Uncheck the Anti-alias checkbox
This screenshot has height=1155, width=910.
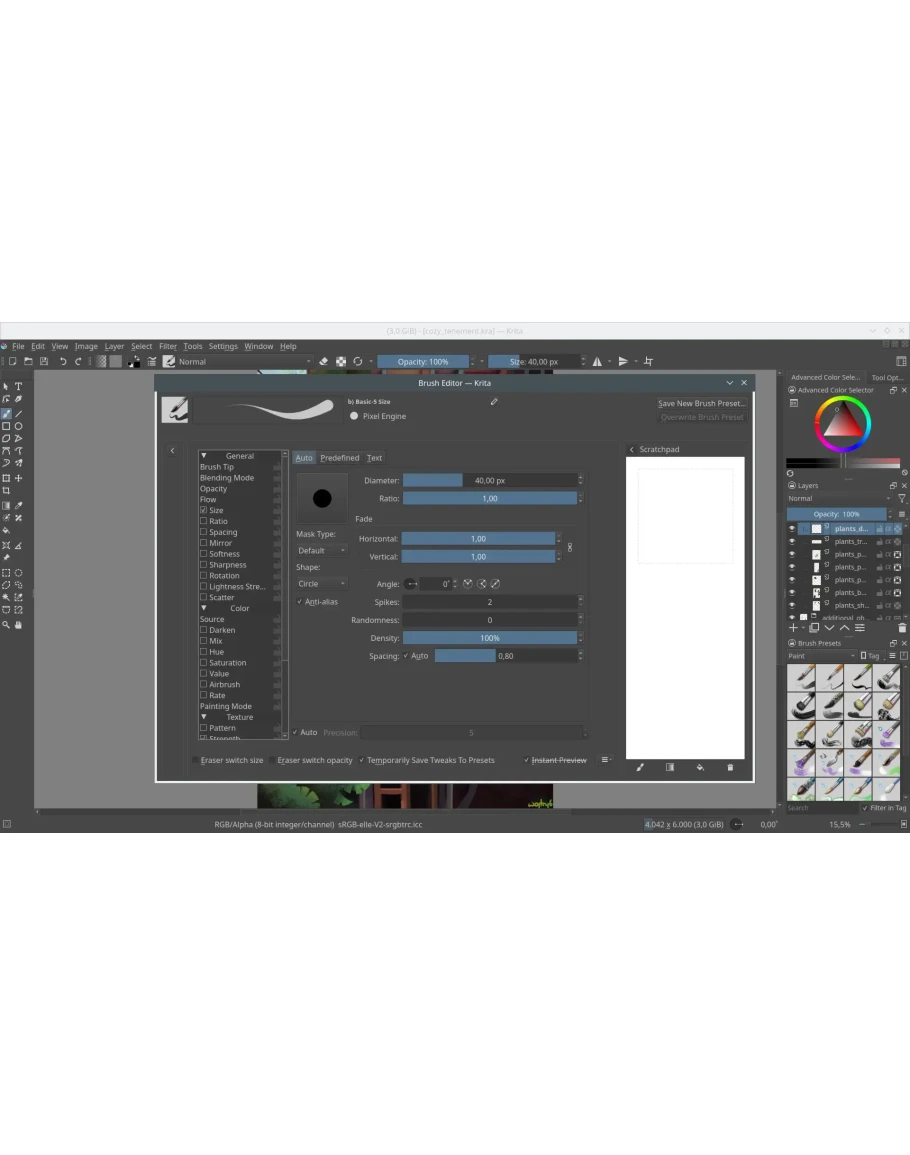[x=299, y=602]
